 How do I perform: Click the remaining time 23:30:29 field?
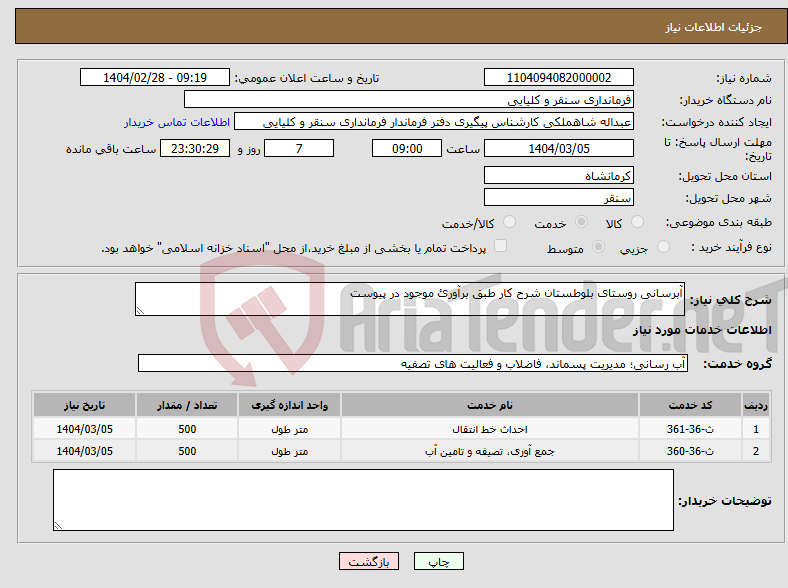coord(195,148)
